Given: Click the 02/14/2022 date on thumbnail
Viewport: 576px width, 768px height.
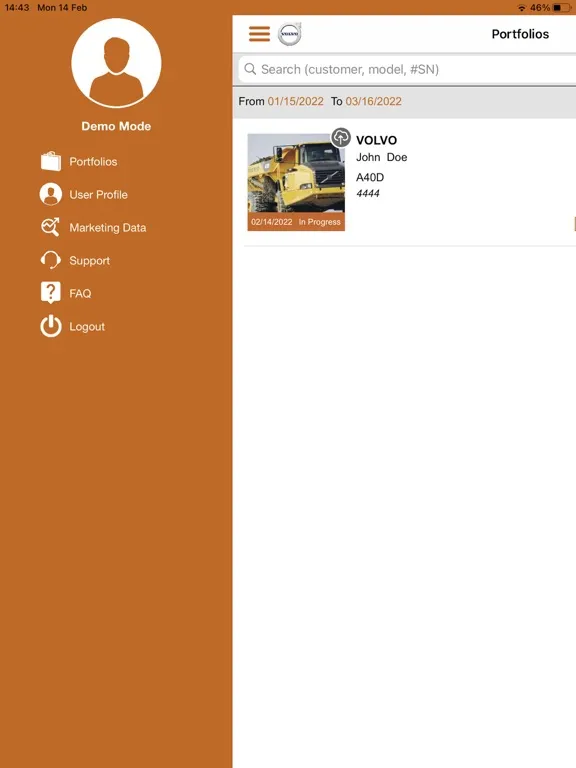Looking at the screenshot, I should pos(271,222).
